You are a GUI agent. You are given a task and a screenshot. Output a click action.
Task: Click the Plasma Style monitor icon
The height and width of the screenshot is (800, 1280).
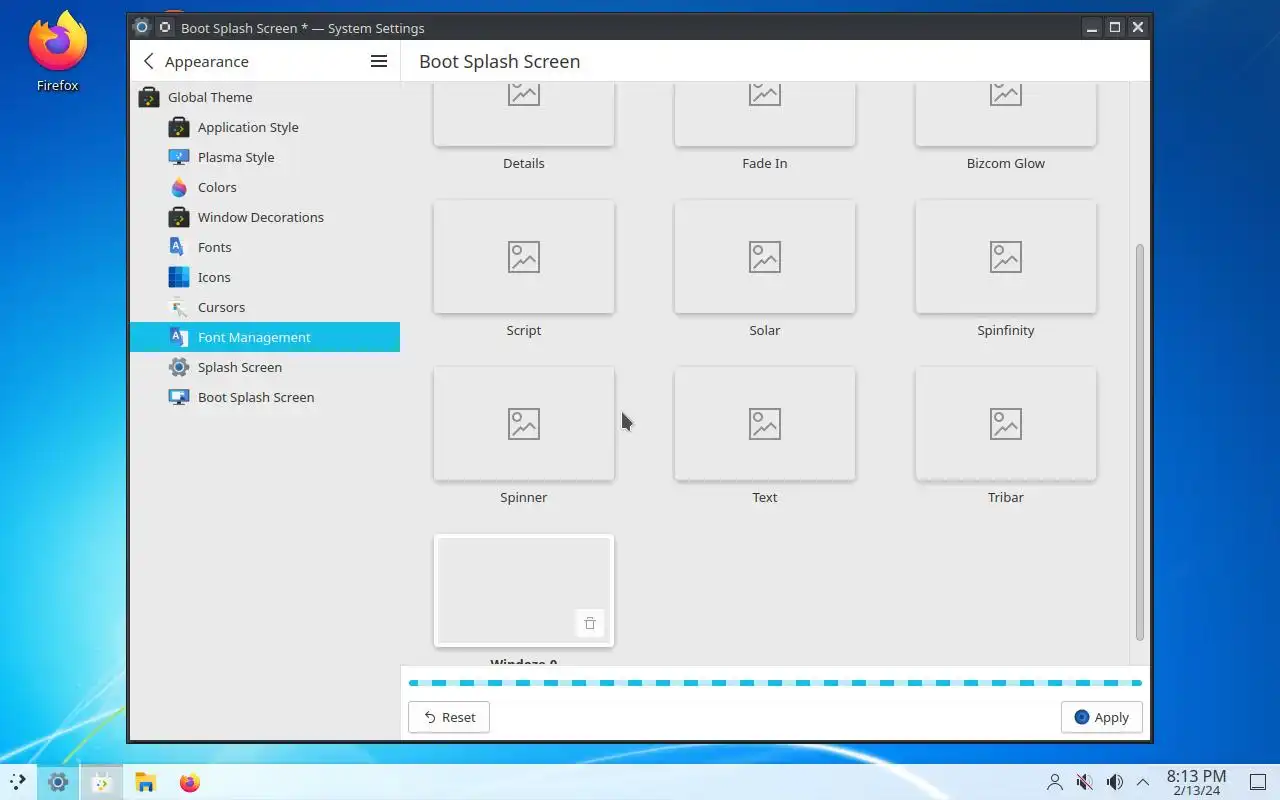[x=179, y=157]
